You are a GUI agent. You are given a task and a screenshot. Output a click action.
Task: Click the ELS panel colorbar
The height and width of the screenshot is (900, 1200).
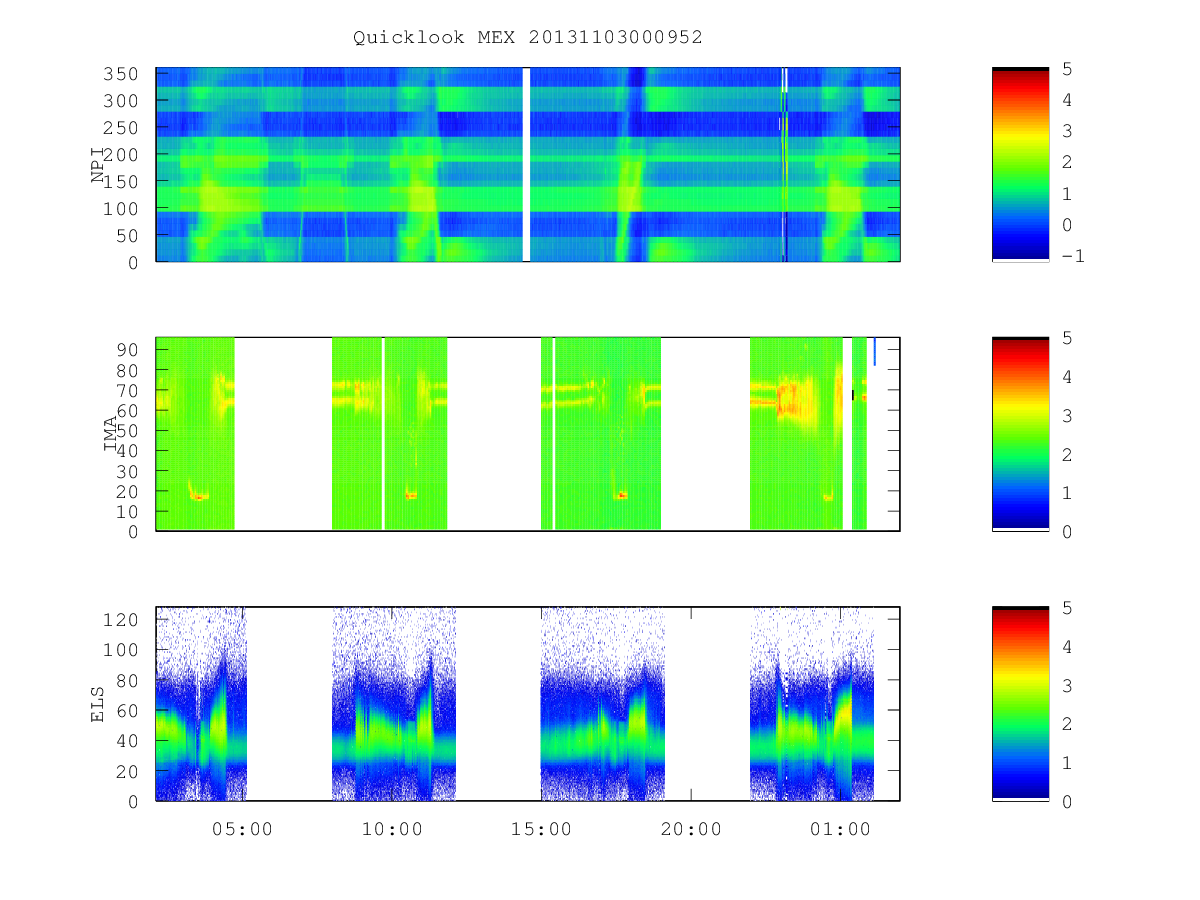[x=1020, y=704]
